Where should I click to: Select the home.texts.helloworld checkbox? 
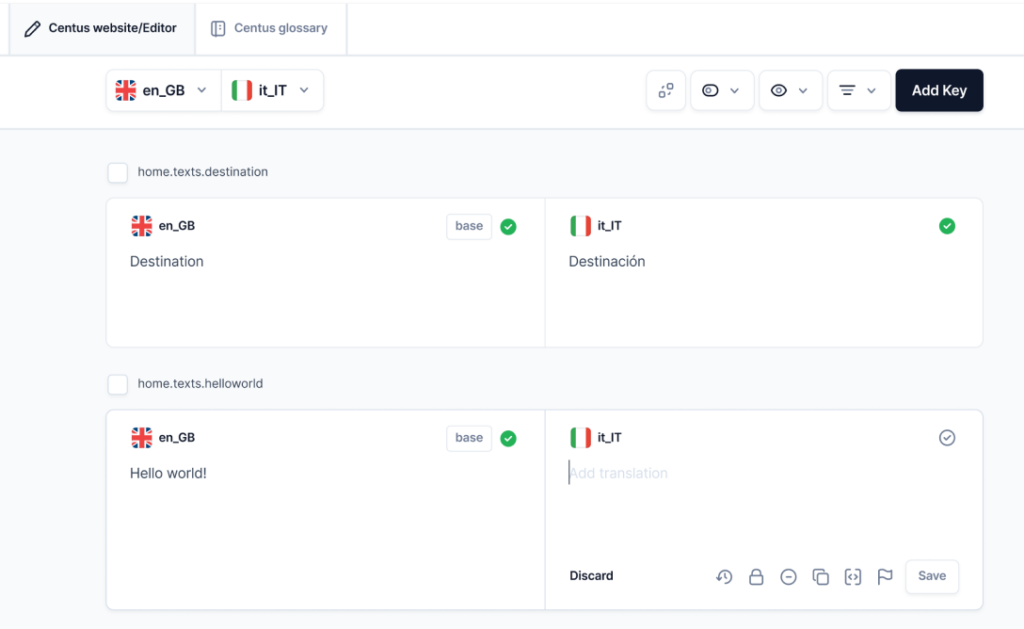pos(117,384)
